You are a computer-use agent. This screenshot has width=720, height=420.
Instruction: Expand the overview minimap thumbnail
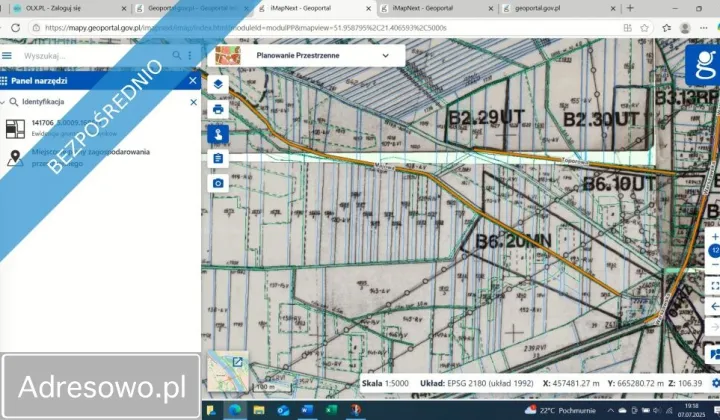pos(238,362)
